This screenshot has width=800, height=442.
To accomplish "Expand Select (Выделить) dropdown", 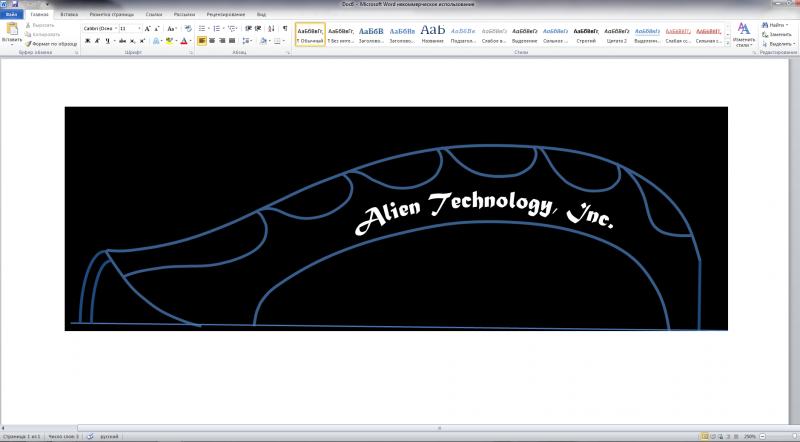I will click(x=794, y=44).
